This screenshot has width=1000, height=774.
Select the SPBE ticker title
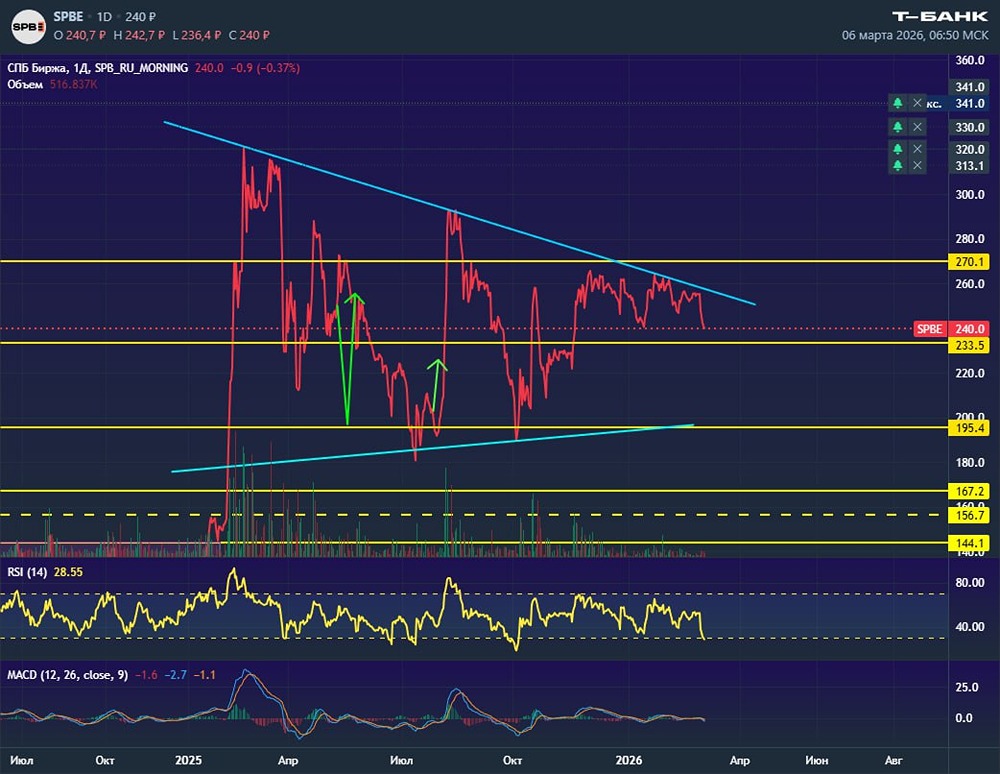click(68, 17)
